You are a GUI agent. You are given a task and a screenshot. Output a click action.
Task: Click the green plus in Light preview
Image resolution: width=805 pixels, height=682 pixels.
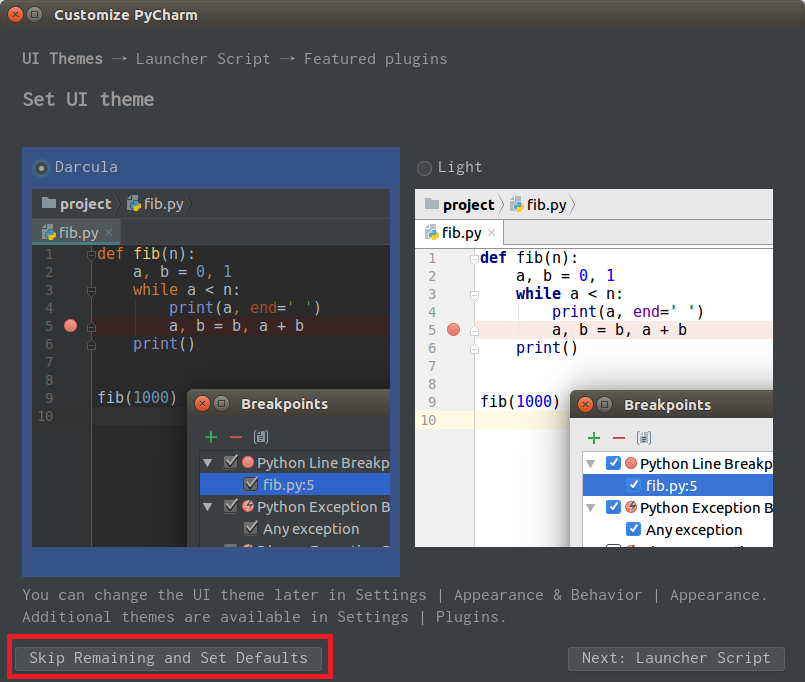point(594,438)
